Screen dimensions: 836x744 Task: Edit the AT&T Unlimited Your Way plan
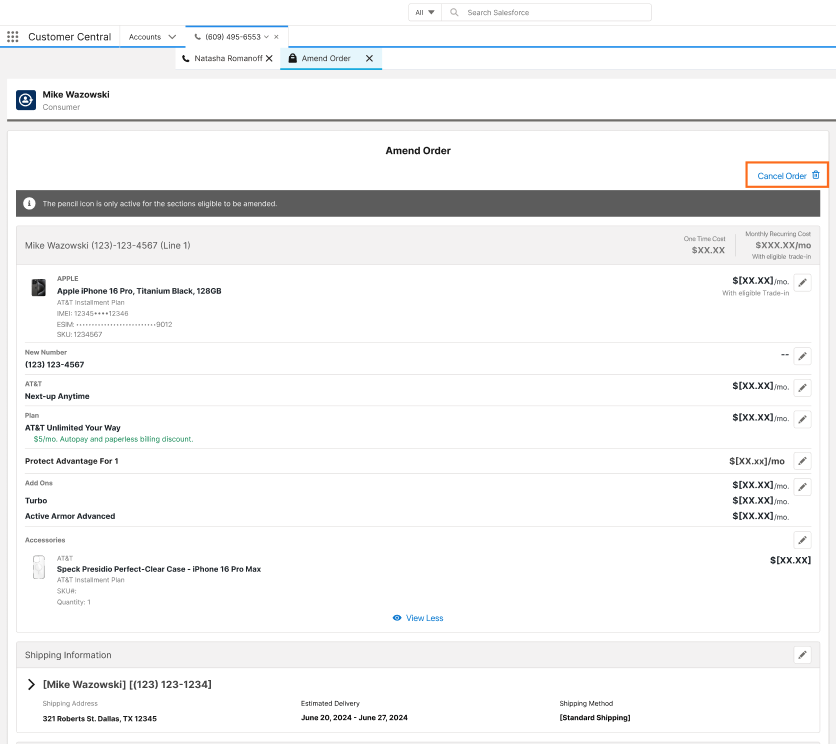point(802,419)
